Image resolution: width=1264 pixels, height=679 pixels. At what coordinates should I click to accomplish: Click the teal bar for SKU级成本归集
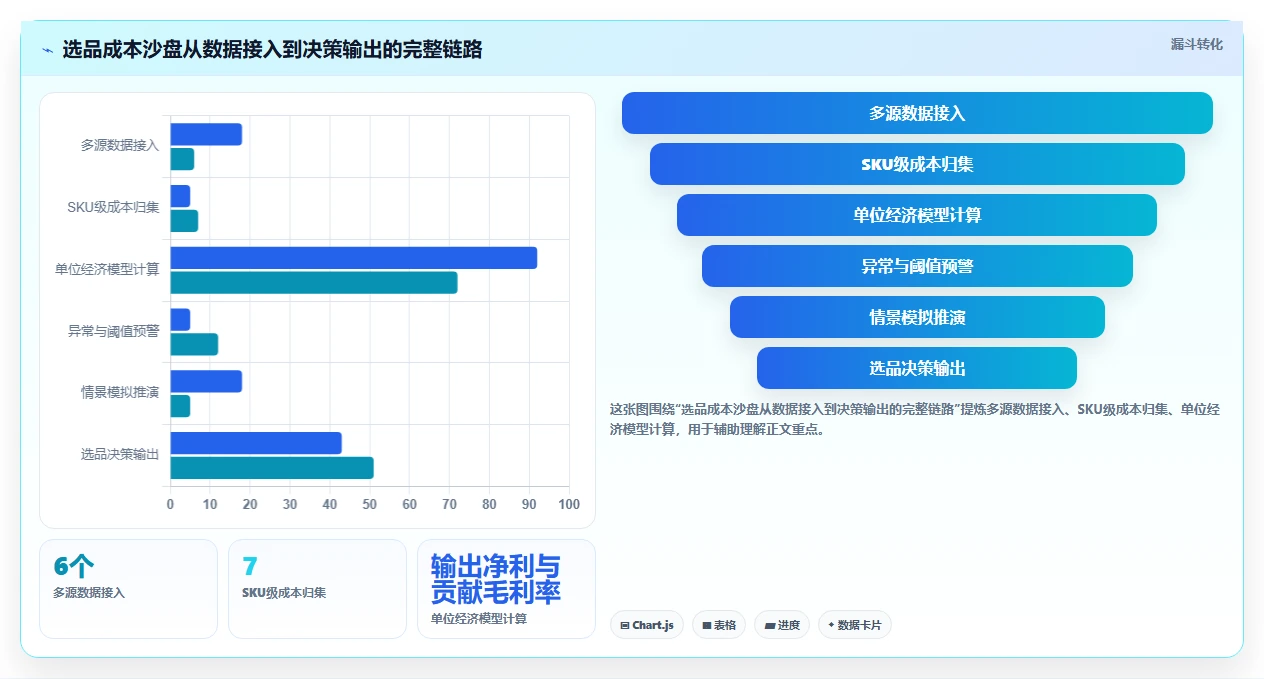click(x=184, y=221)
